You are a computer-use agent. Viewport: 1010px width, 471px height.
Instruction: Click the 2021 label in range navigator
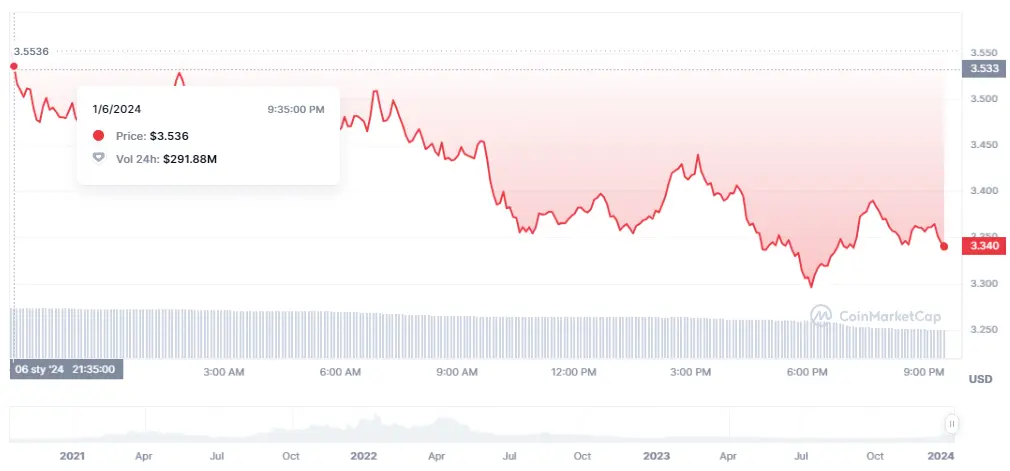point(72,456)
